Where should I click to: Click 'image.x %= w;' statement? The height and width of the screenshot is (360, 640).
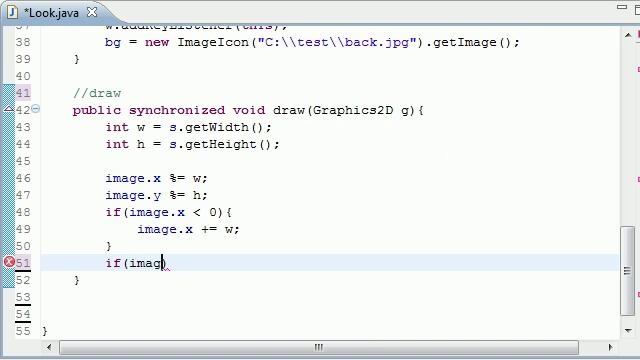(156, 178)
